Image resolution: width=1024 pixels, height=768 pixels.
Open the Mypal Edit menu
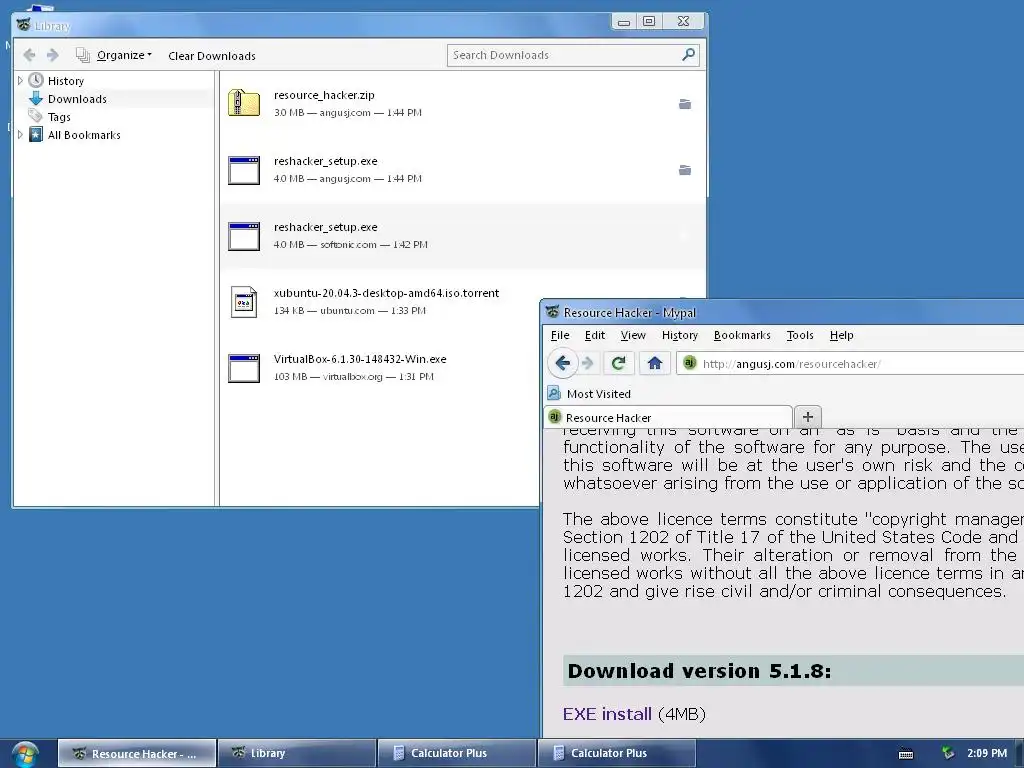[594, 335]
